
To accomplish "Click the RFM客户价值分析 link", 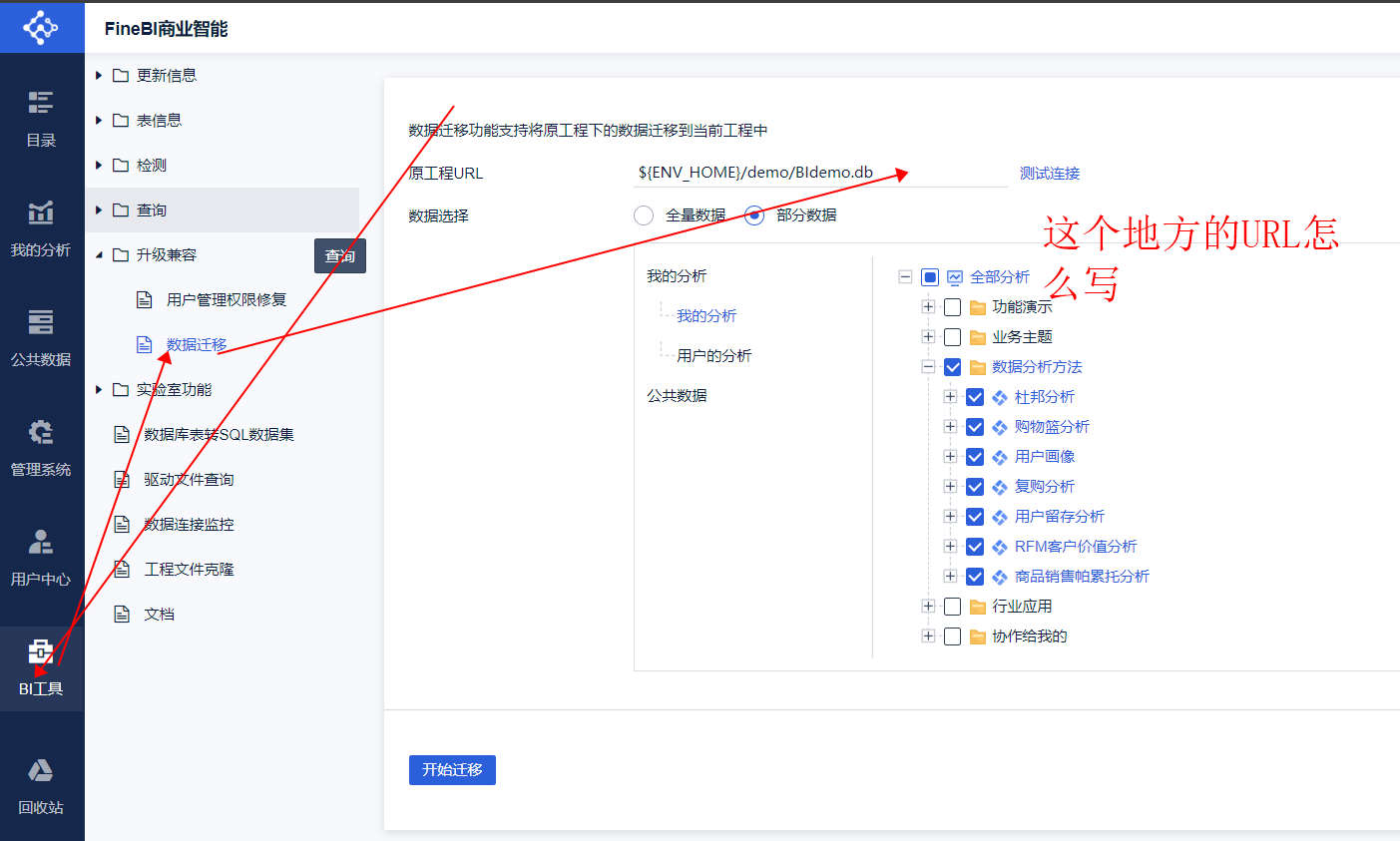I will pyautogui.click(x=1076, y=547).
